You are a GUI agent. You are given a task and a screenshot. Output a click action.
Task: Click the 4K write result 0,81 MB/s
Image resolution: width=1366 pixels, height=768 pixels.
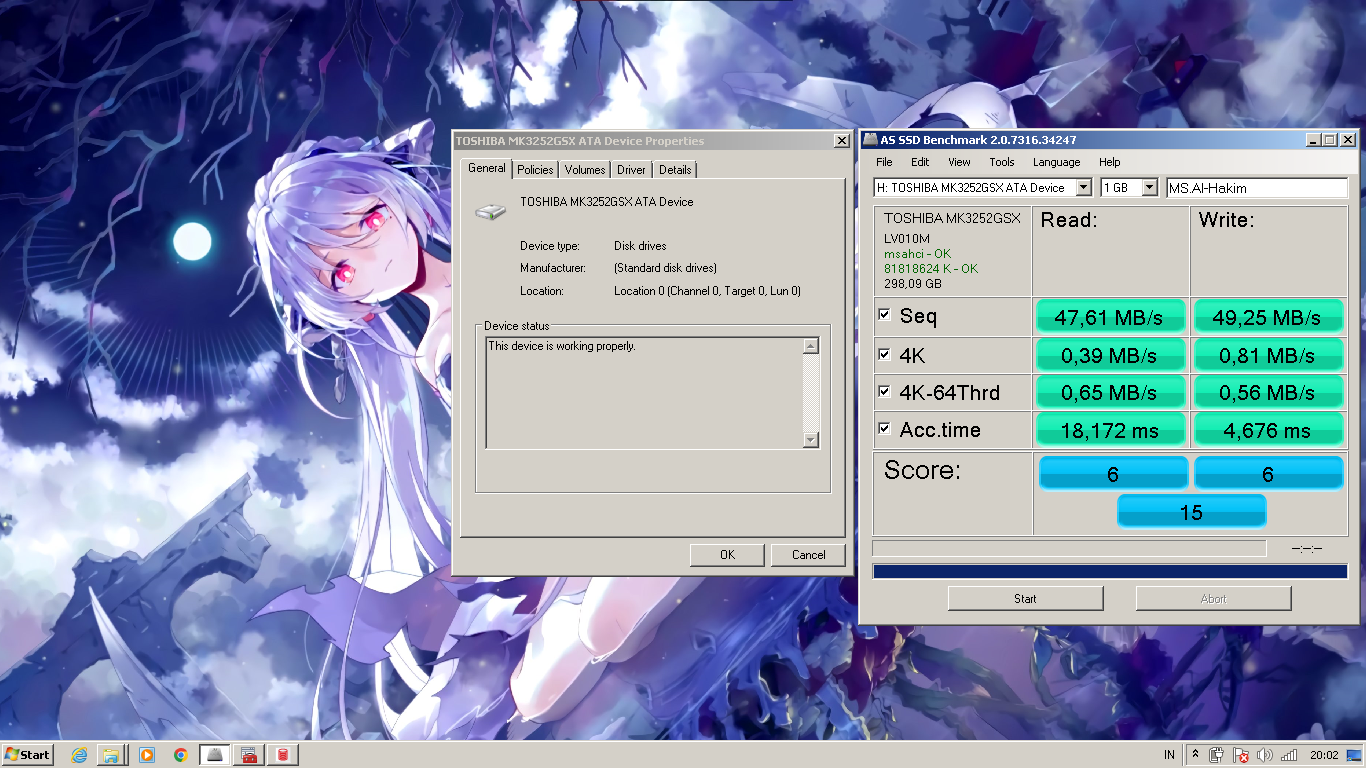click(x=1267, y=354)
